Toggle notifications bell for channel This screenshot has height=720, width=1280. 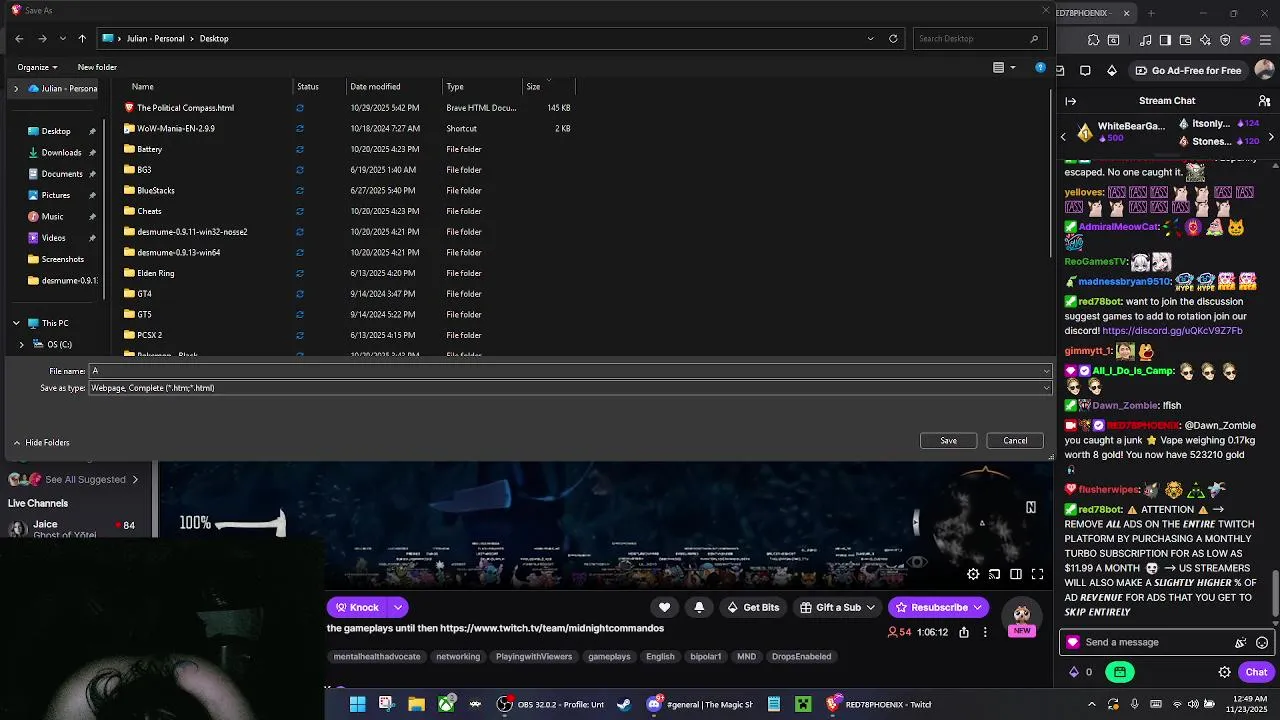click(699, 607)
